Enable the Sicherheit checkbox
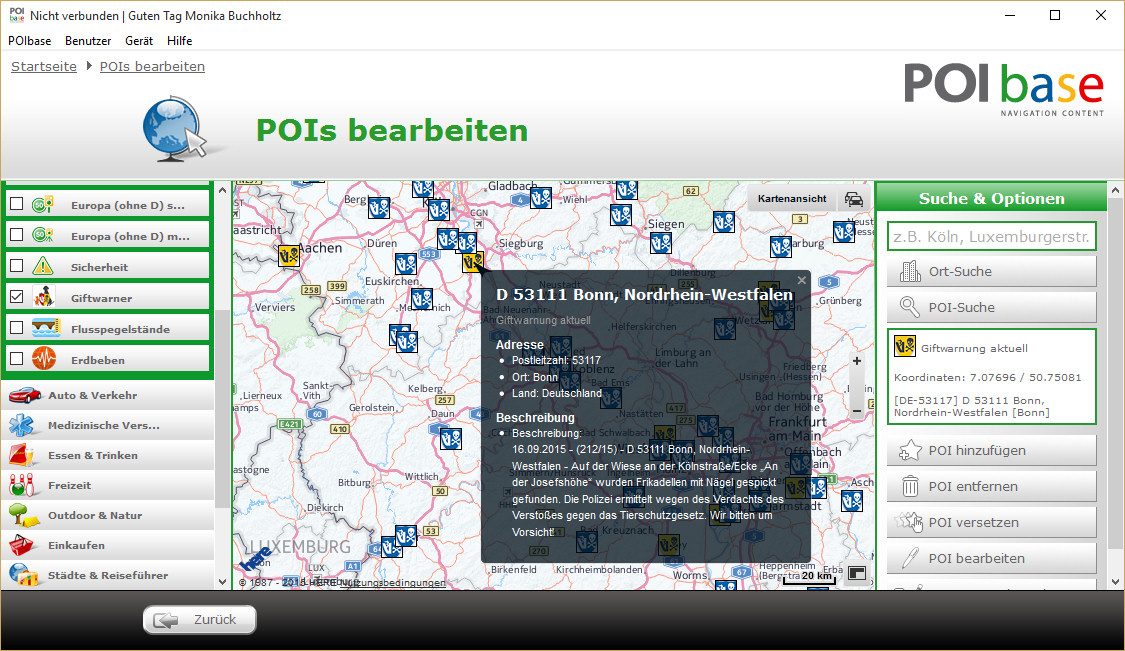 (x=16, y=267)
